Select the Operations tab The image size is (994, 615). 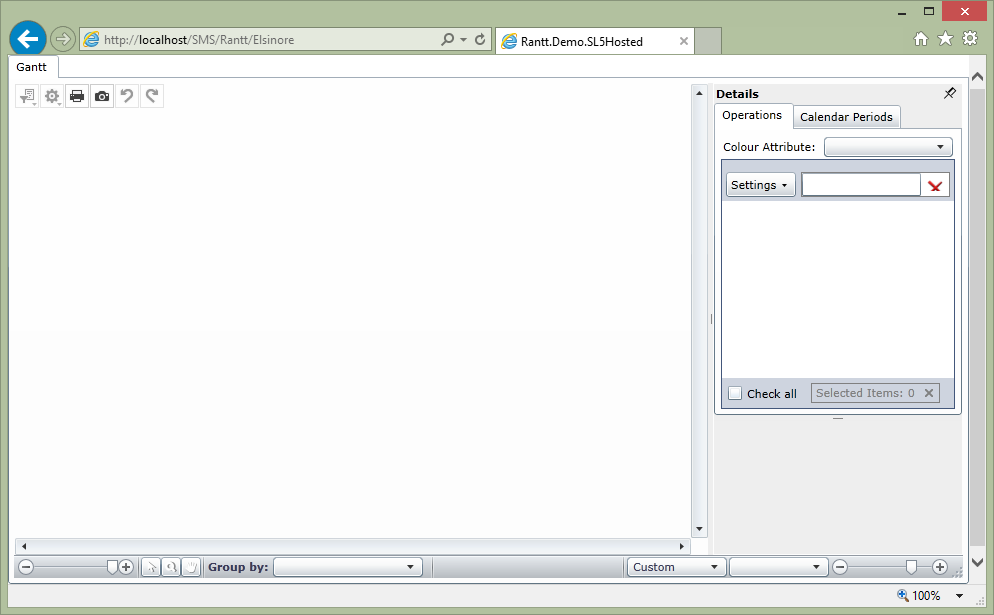[752, 116]
